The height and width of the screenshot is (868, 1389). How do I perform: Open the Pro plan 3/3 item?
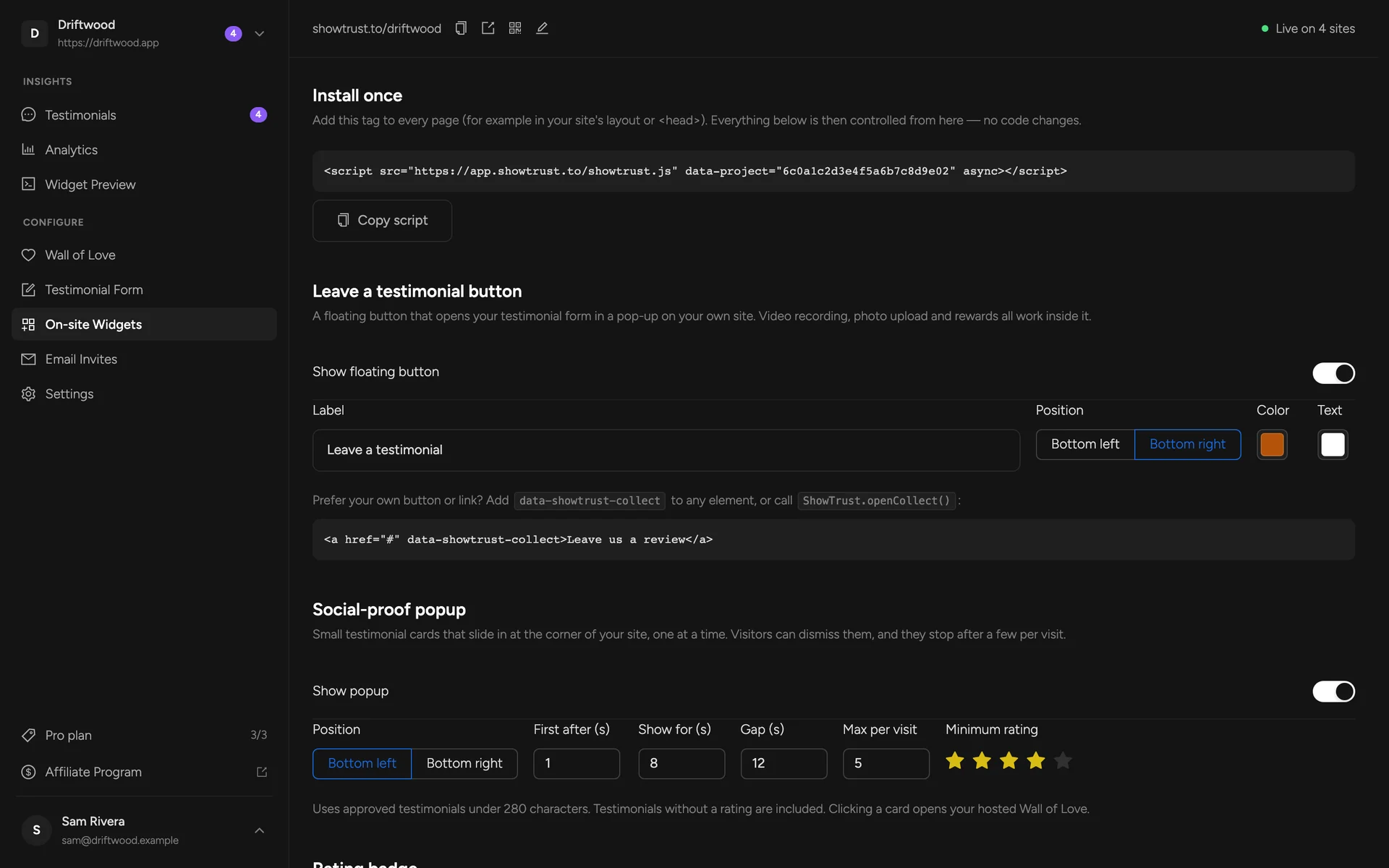tap(144, 735)
